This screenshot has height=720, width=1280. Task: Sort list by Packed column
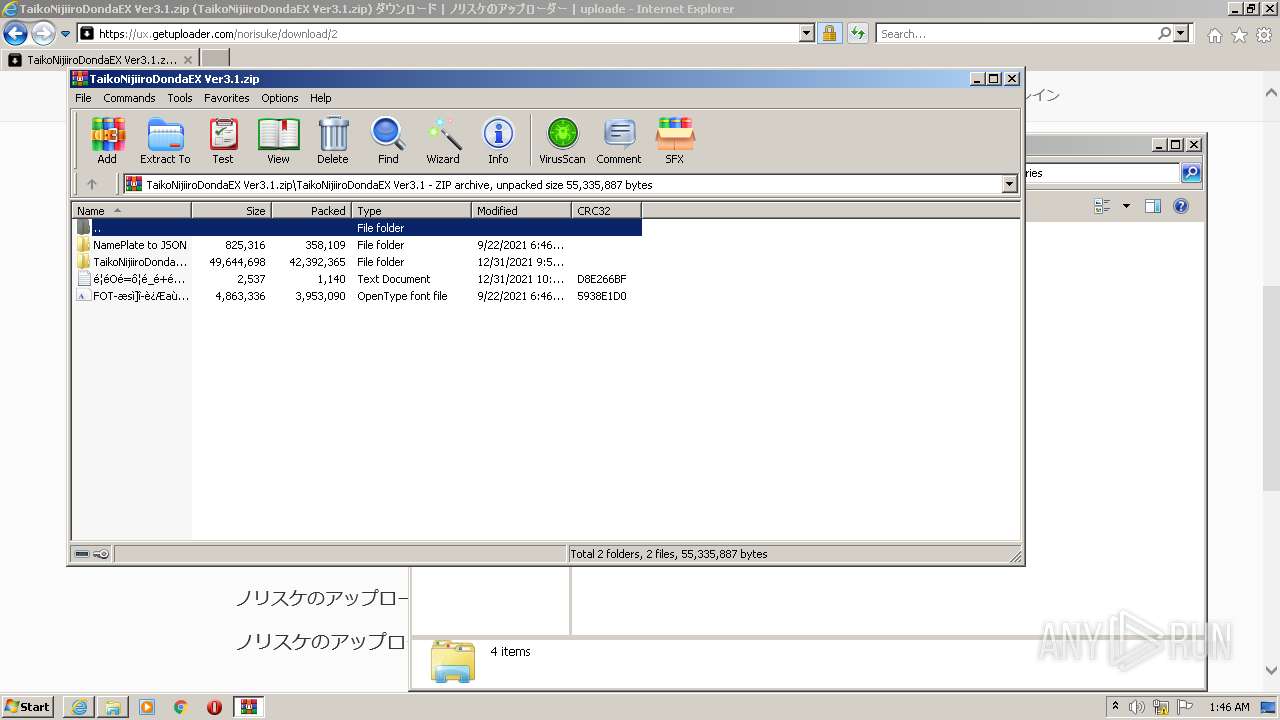point(311,211)
